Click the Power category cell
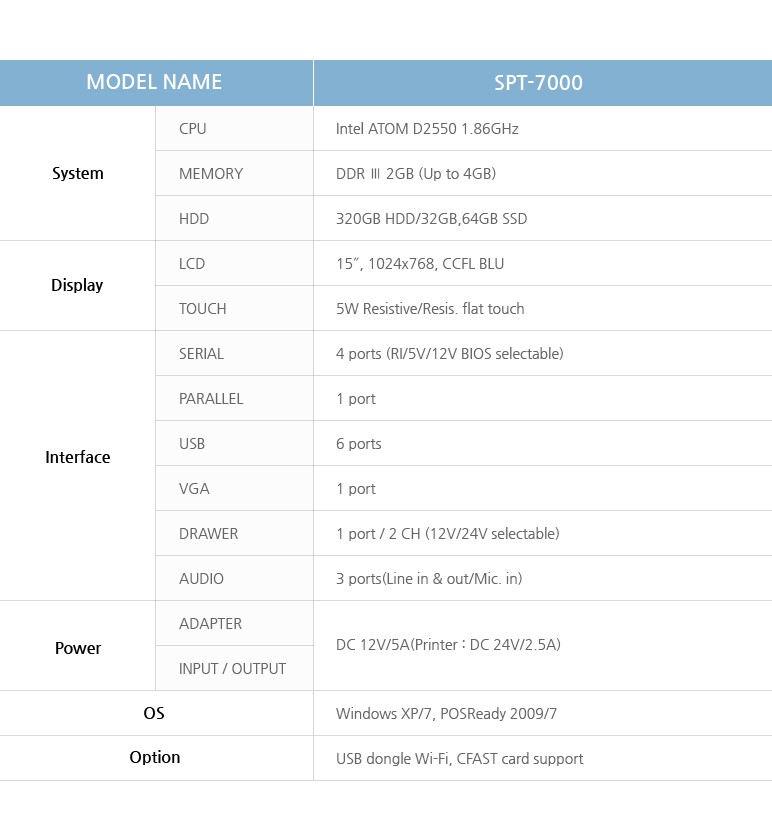Screen dimensions: 772x833 tap(78, 648)
